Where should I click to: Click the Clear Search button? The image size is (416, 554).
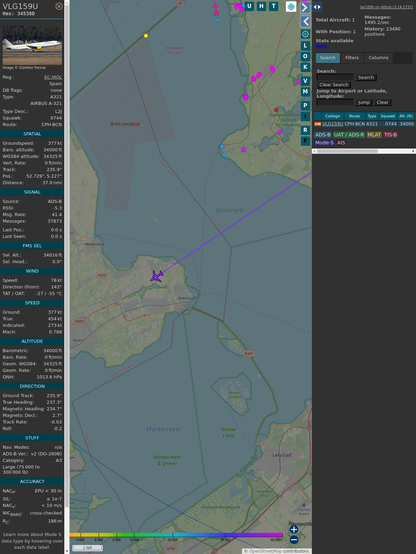[334, 84]
